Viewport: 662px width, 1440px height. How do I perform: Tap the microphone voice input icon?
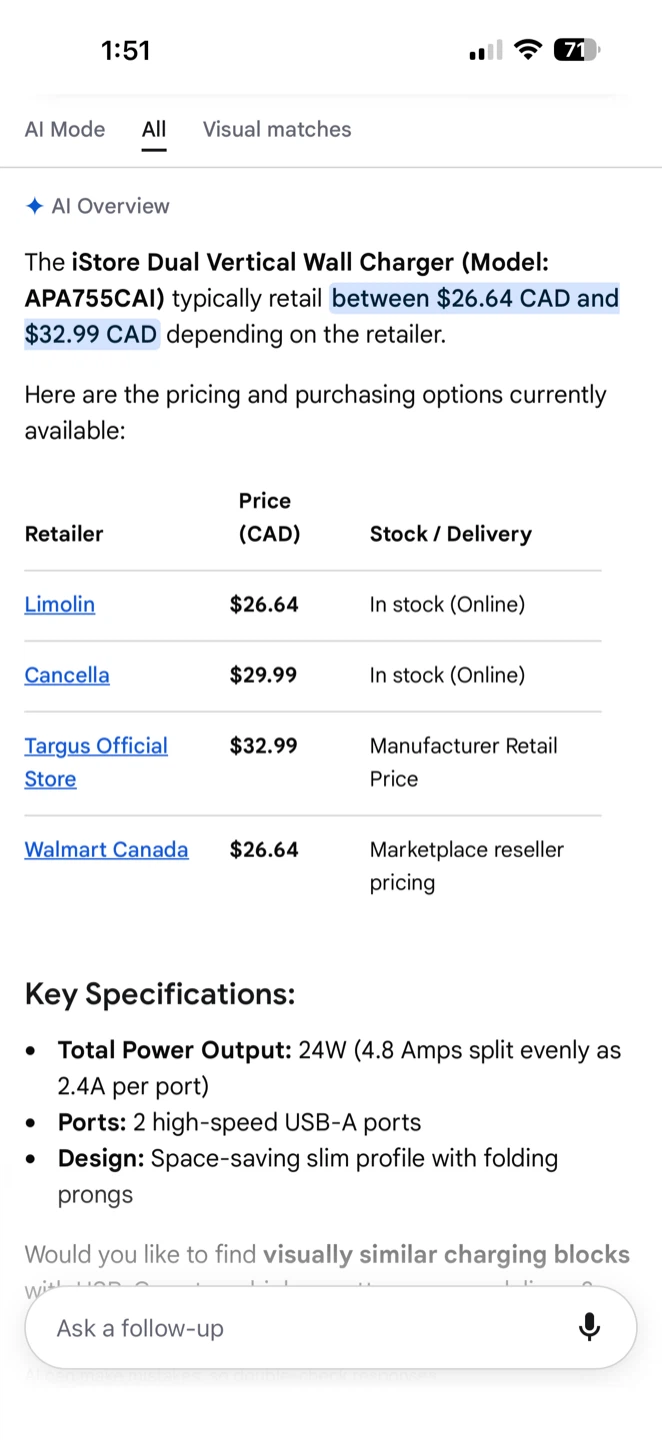(x=589, y=1327)
